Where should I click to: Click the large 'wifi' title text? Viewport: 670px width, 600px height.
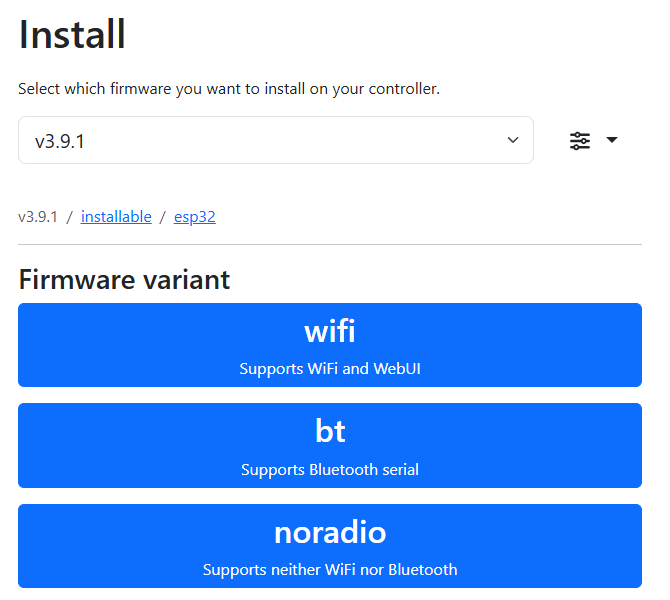tap(330, 331)
